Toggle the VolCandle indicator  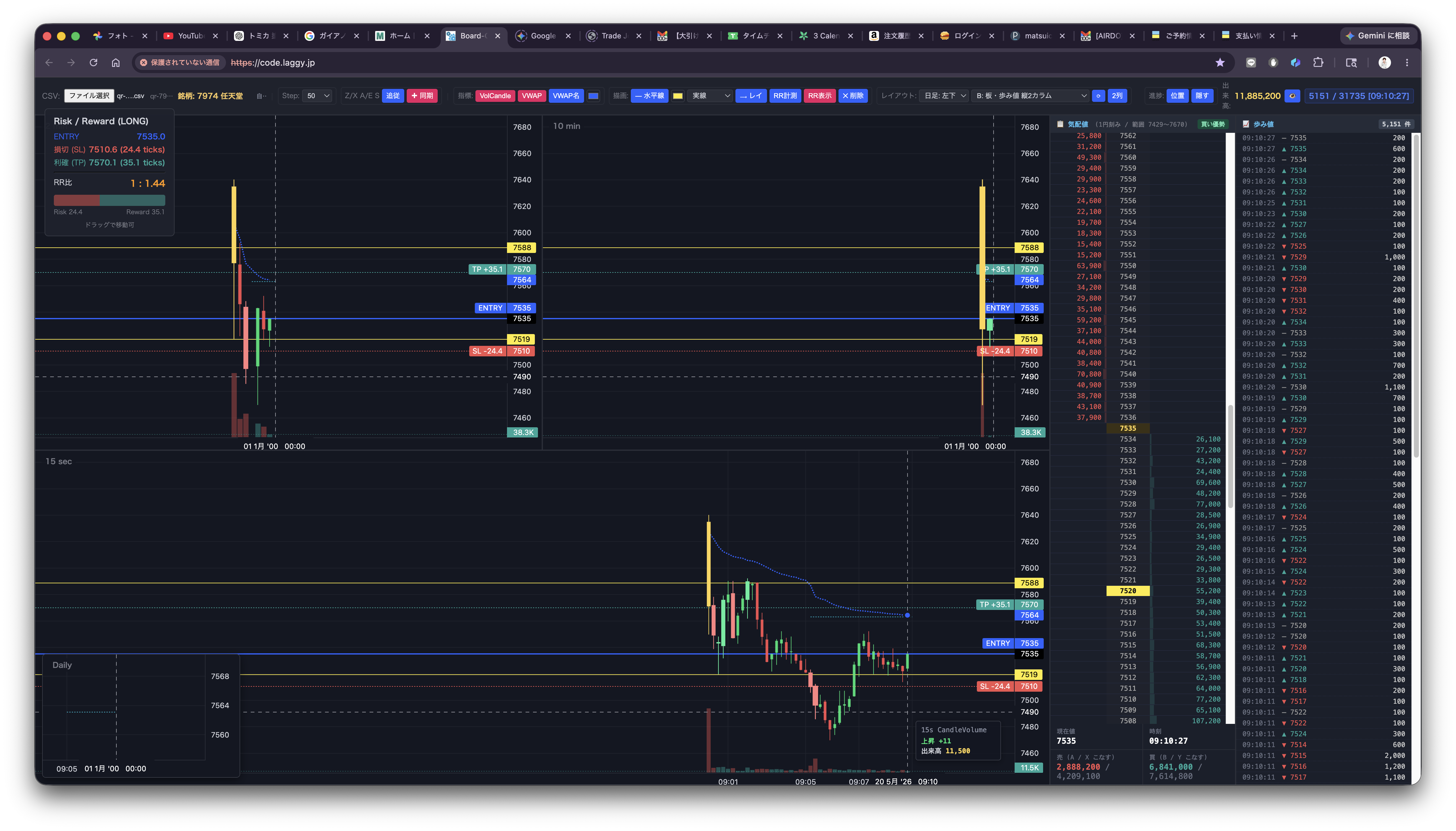[495, 96]
